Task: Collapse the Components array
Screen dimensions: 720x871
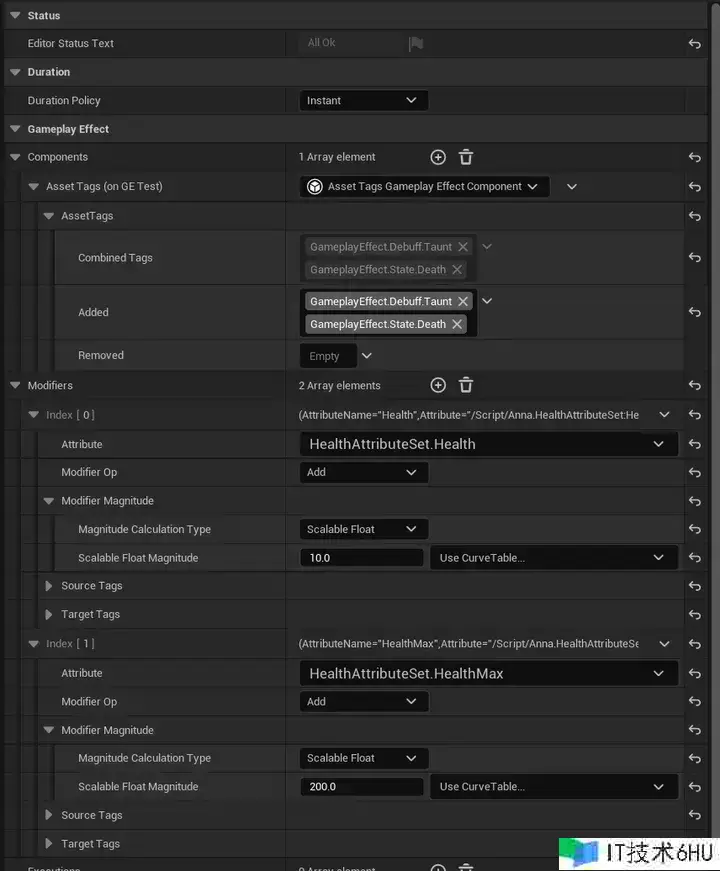Action: coord(15,157)
